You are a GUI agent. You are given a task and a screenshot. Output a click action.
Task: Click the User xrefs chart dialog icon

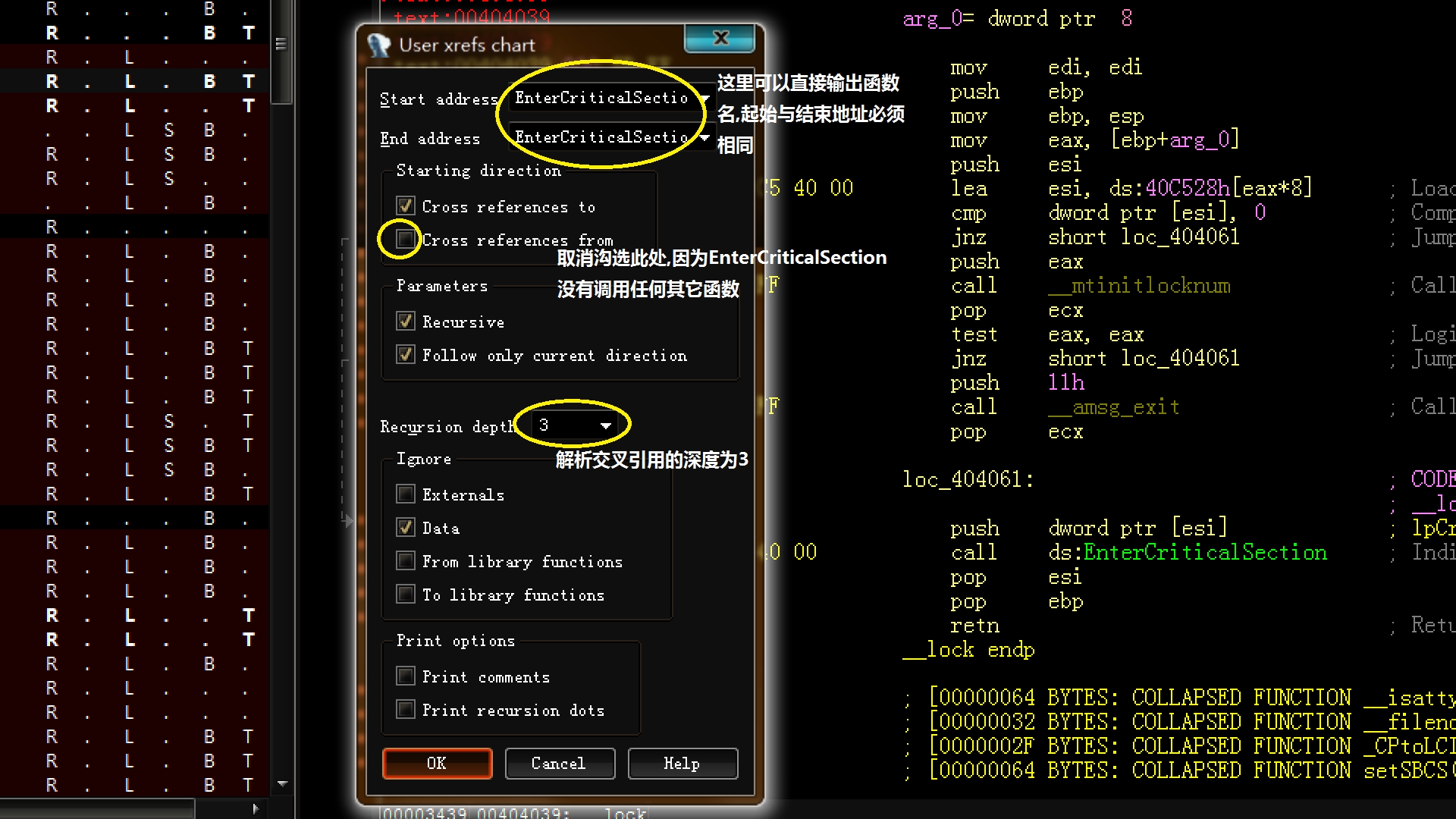[x=379, y=45]
